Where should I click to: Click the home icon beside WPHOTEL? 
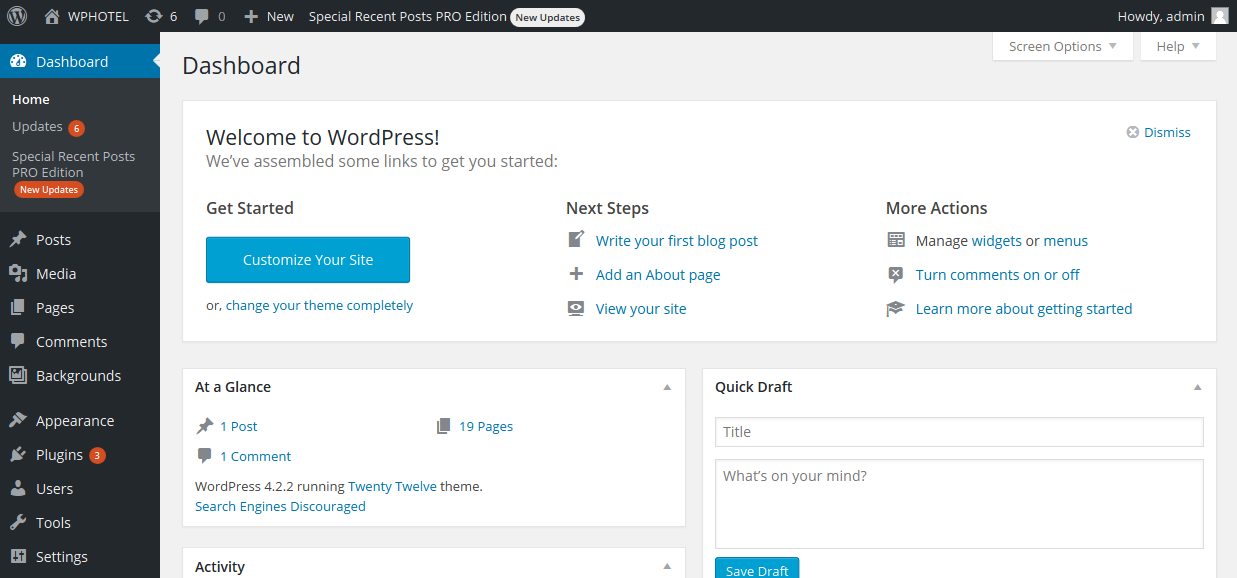click(x=52, y=16)
